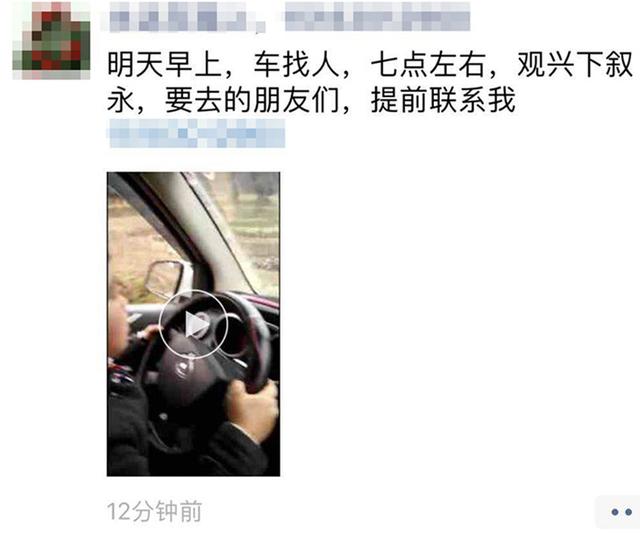640x534 pixels.
Task: Play the video with the circular play button
Action: 193,324
